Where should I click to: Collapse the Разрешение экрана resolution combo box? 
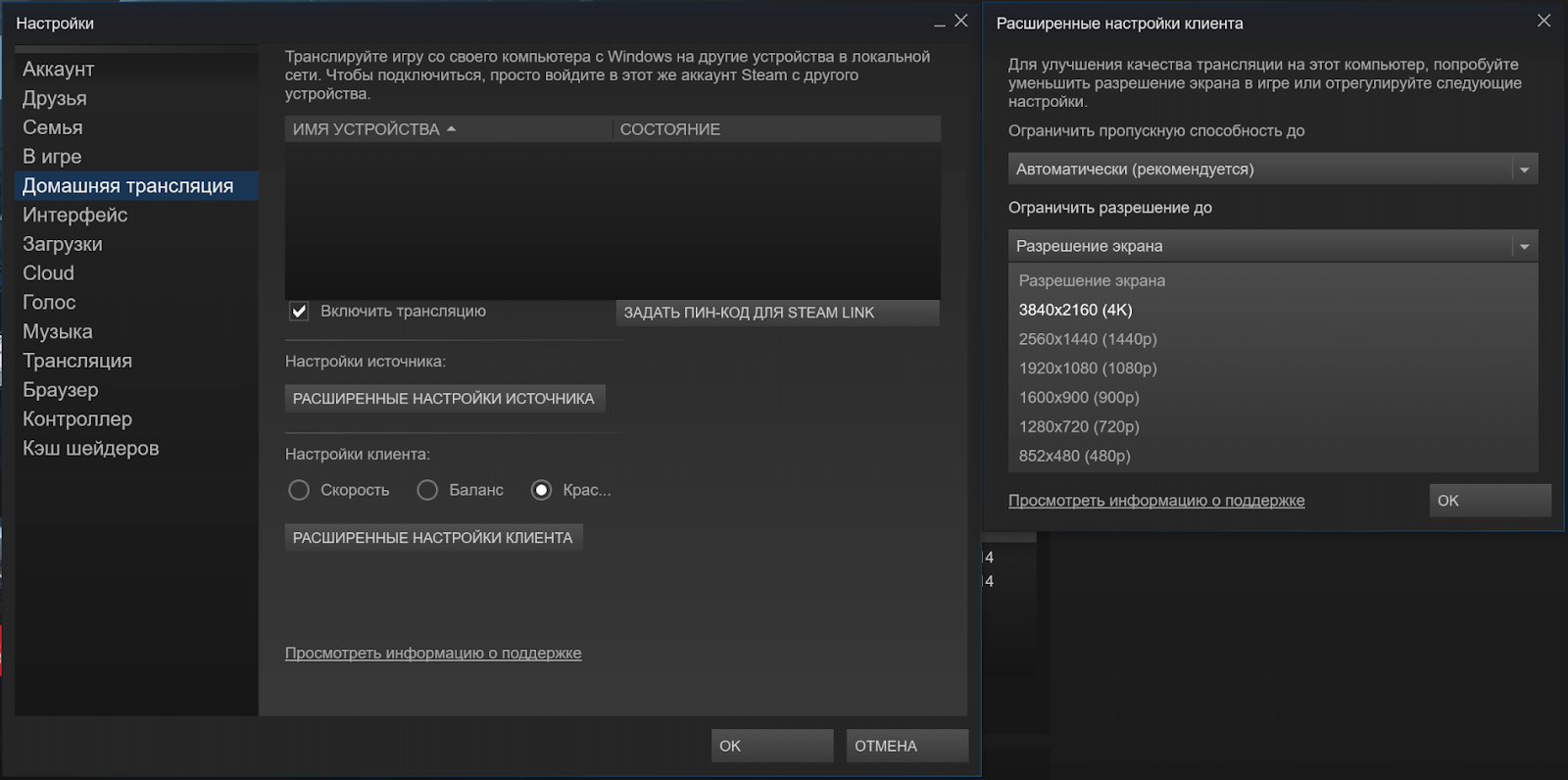coord(1273,246)
